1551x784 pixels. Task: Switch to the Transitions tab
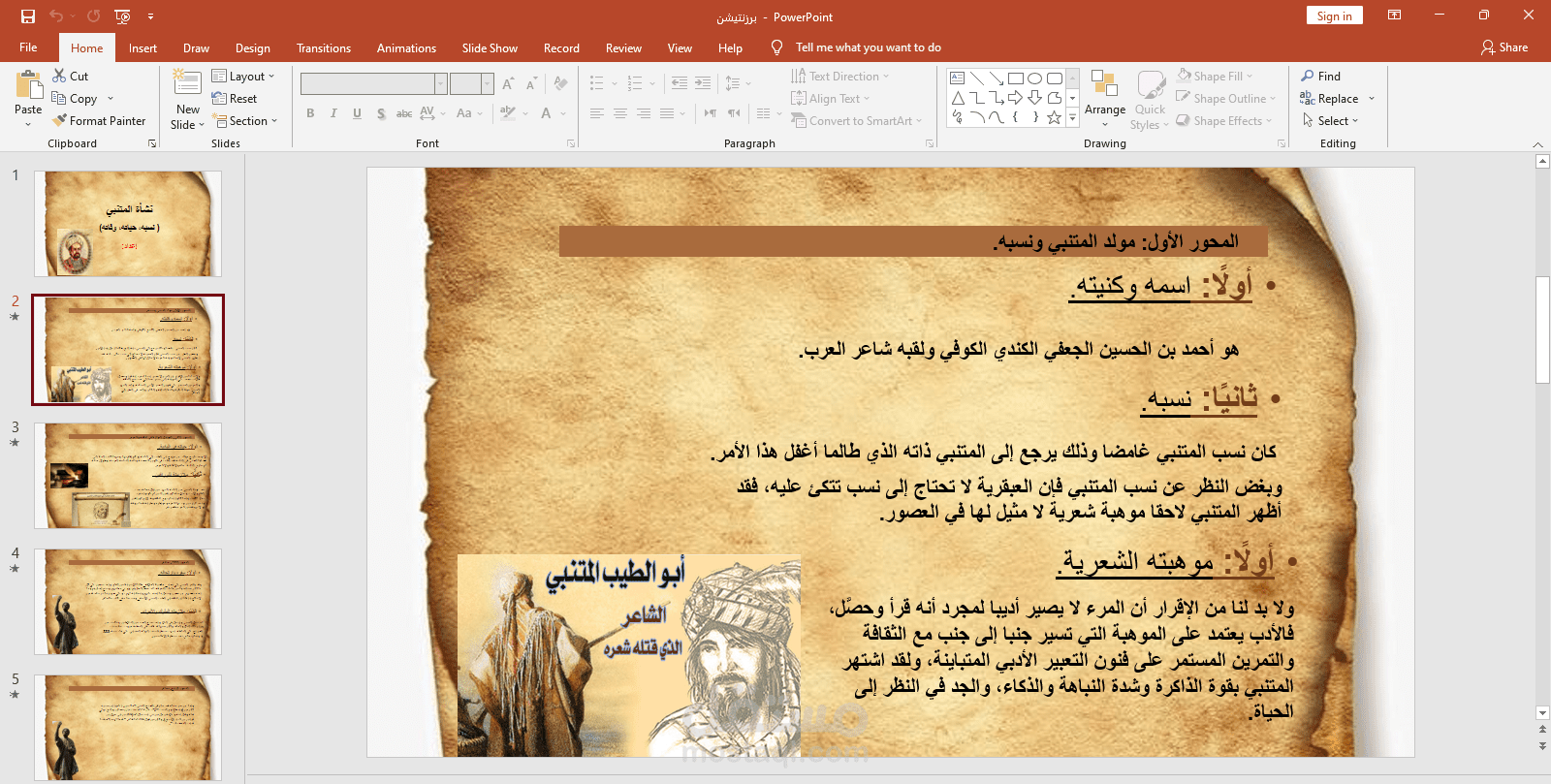click(324, 47)
